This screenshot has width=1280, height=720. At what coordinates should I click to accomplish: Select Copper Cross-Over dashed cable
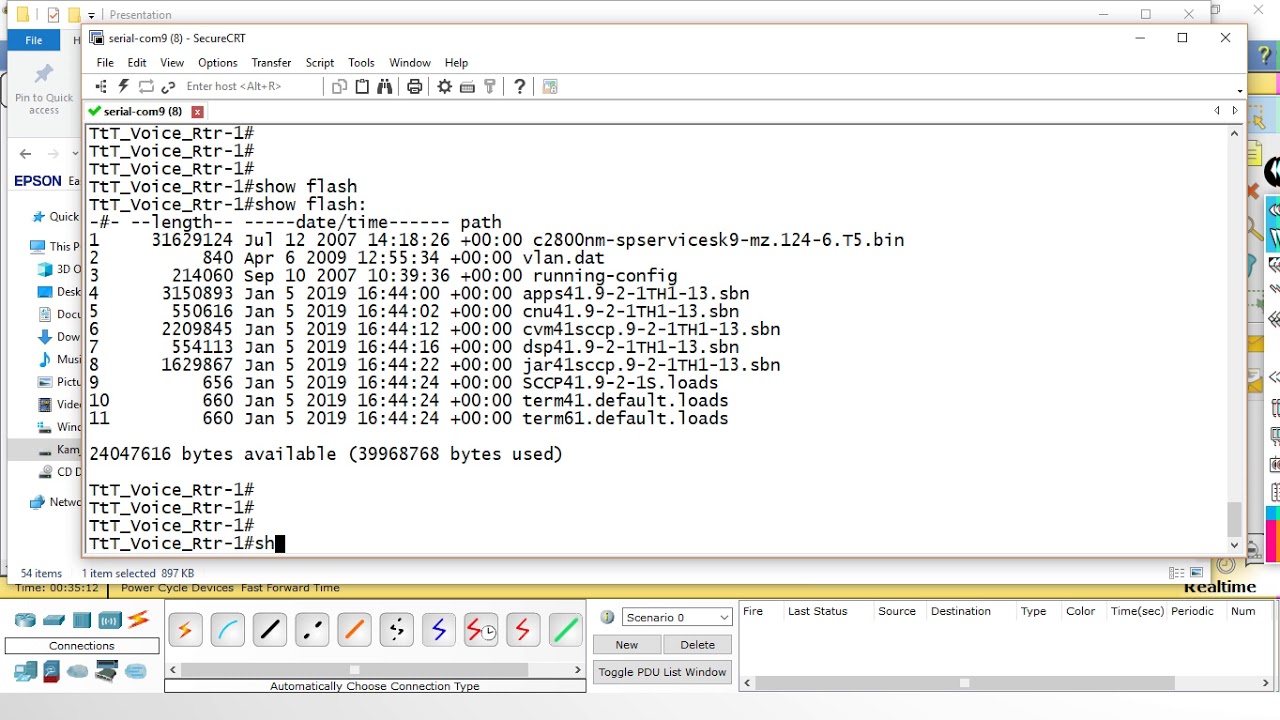(x=312, y=630)
